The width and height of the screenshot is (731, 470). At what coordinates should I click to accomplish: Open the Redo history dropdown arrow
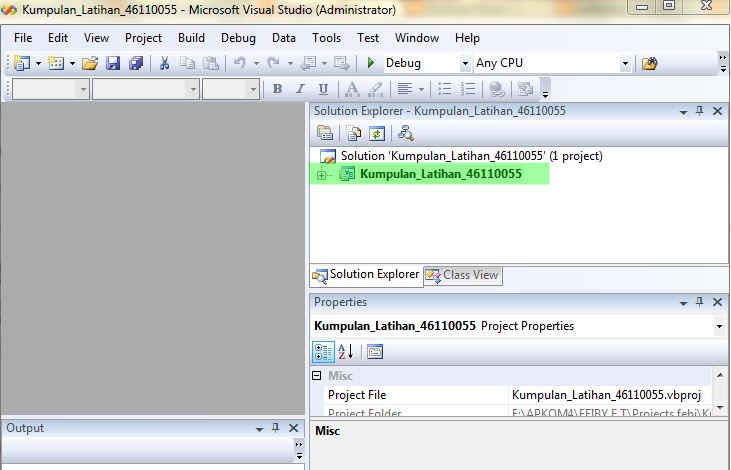pos(290,63)
